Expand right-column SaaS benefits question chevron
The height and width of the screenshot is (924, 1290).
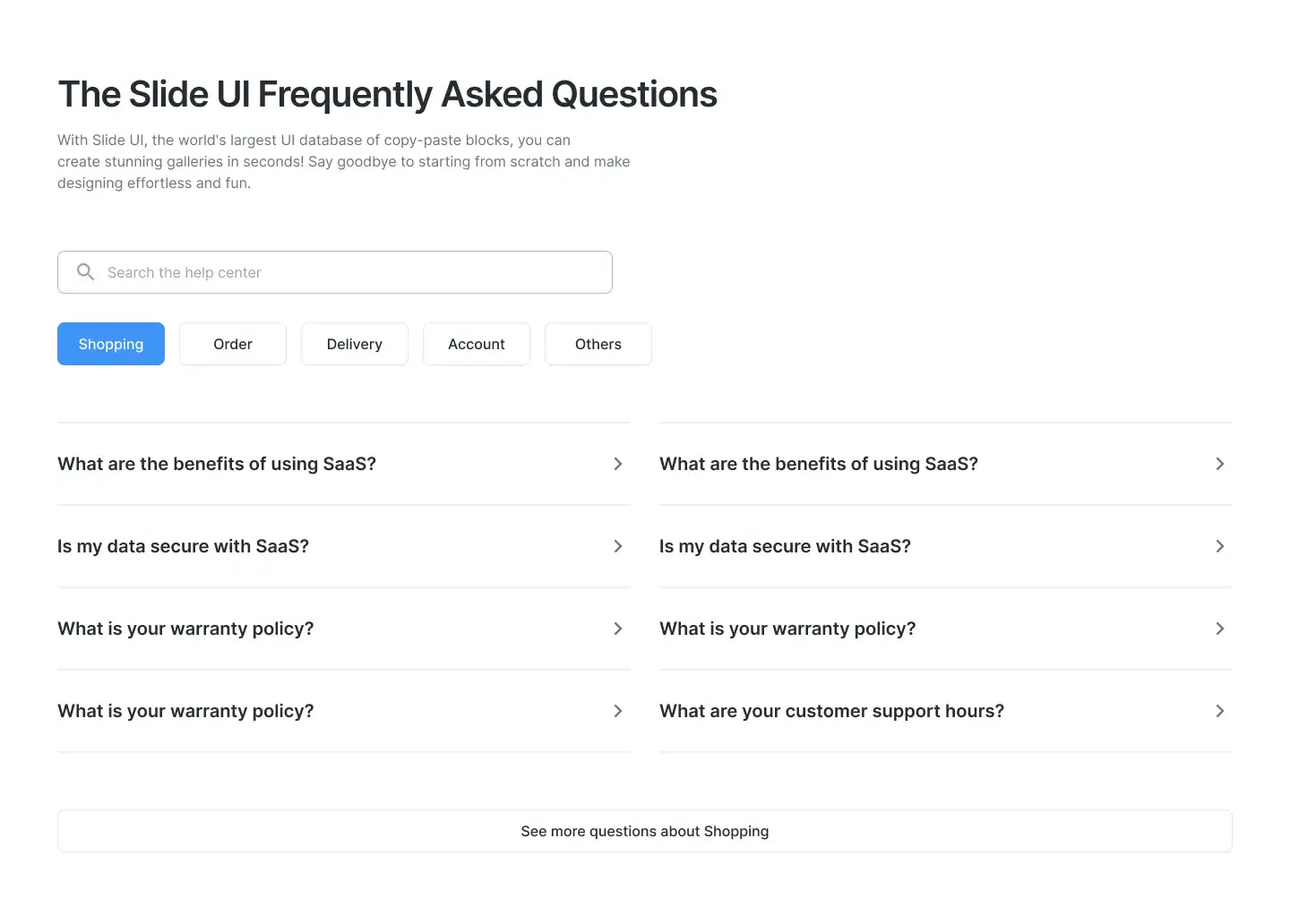(x=1220, y=464)
